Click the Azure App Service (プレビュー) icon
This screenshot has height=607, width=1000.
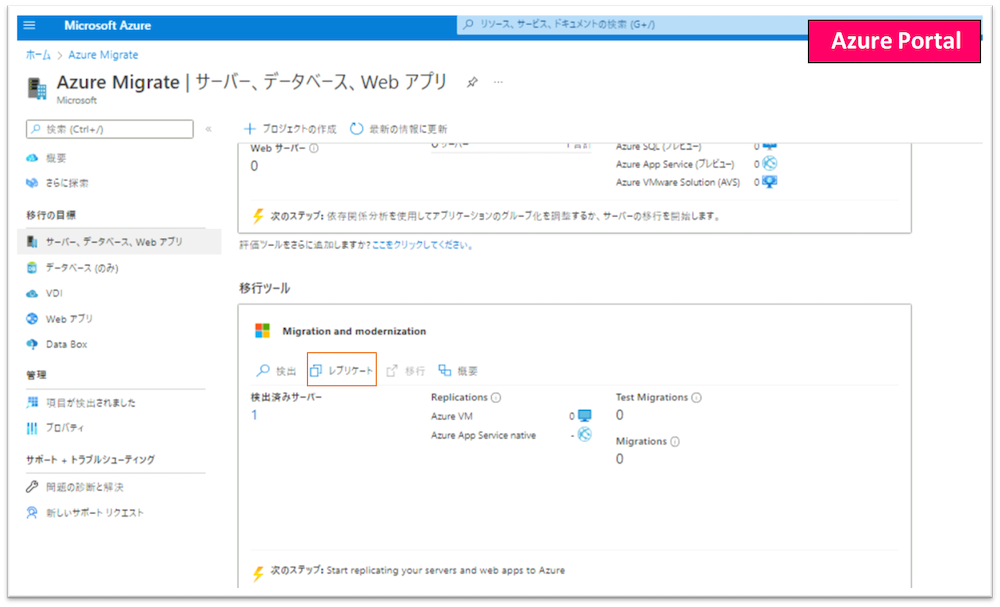pos(770,164)
